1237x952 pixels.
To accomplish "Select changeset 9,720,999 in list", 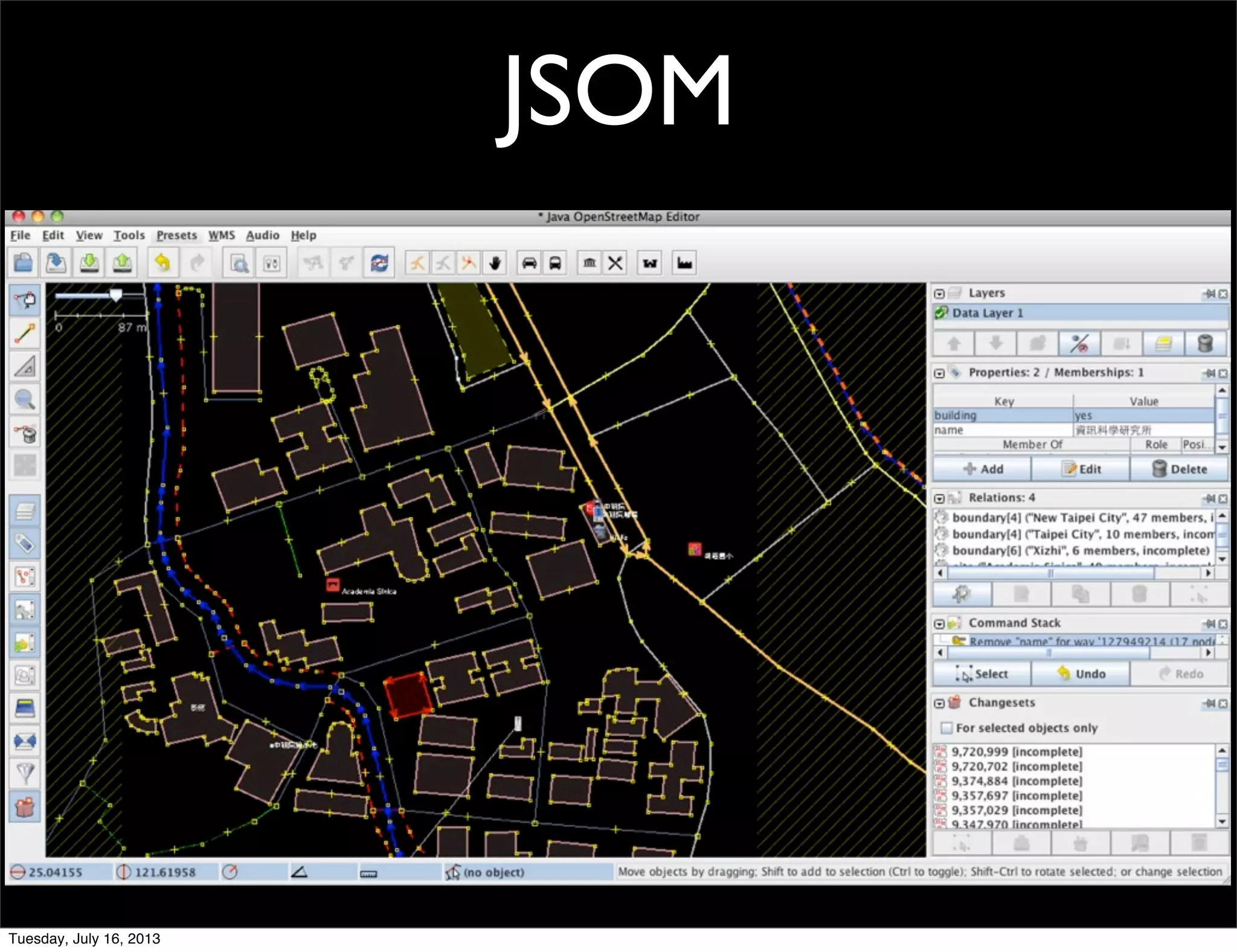I will click(x=1075, y=752).
